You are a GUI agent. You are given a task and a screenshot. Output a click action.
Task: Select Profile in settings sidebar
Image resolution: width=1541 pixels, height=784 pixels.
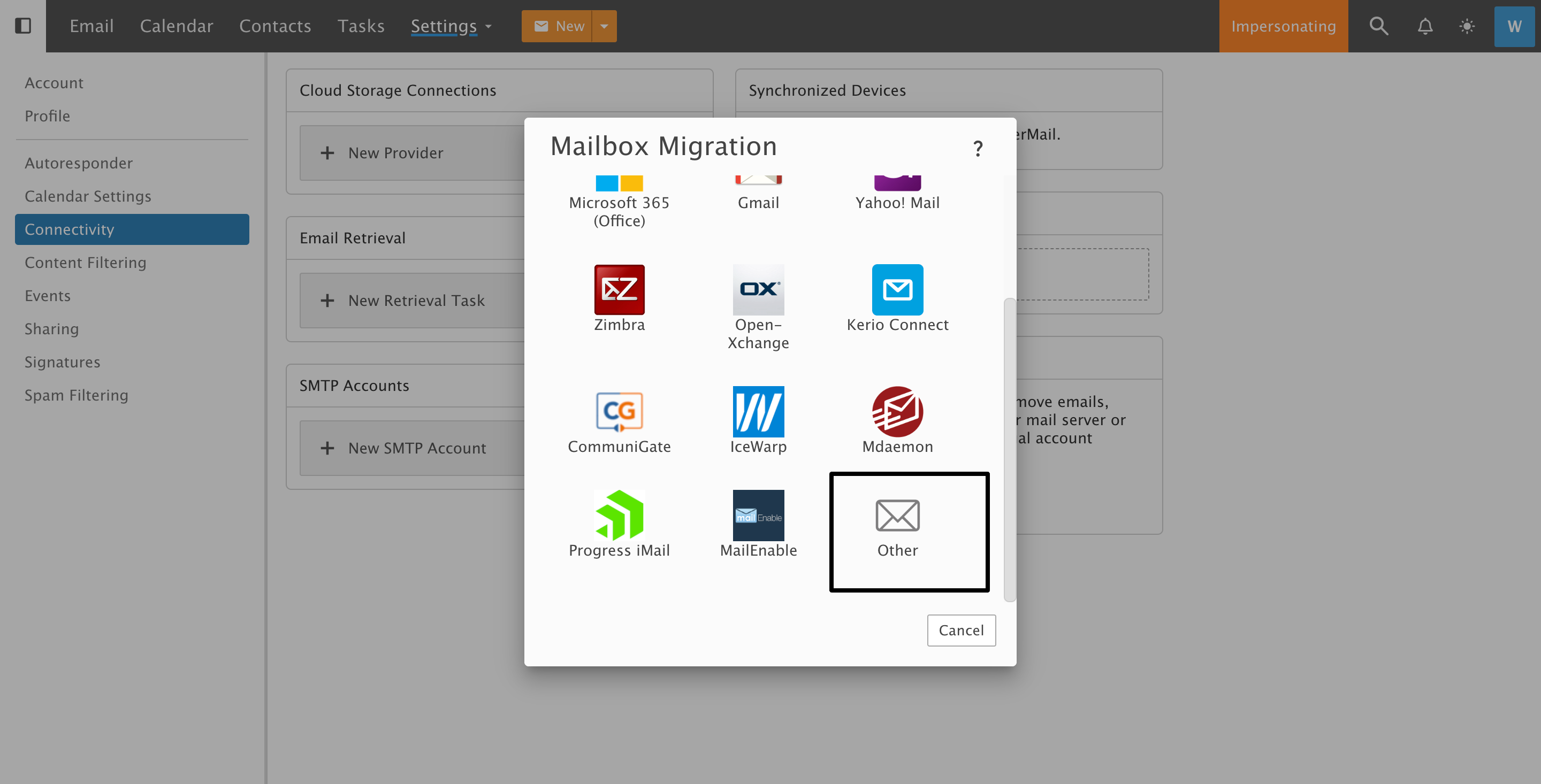(x=132, y=116)
